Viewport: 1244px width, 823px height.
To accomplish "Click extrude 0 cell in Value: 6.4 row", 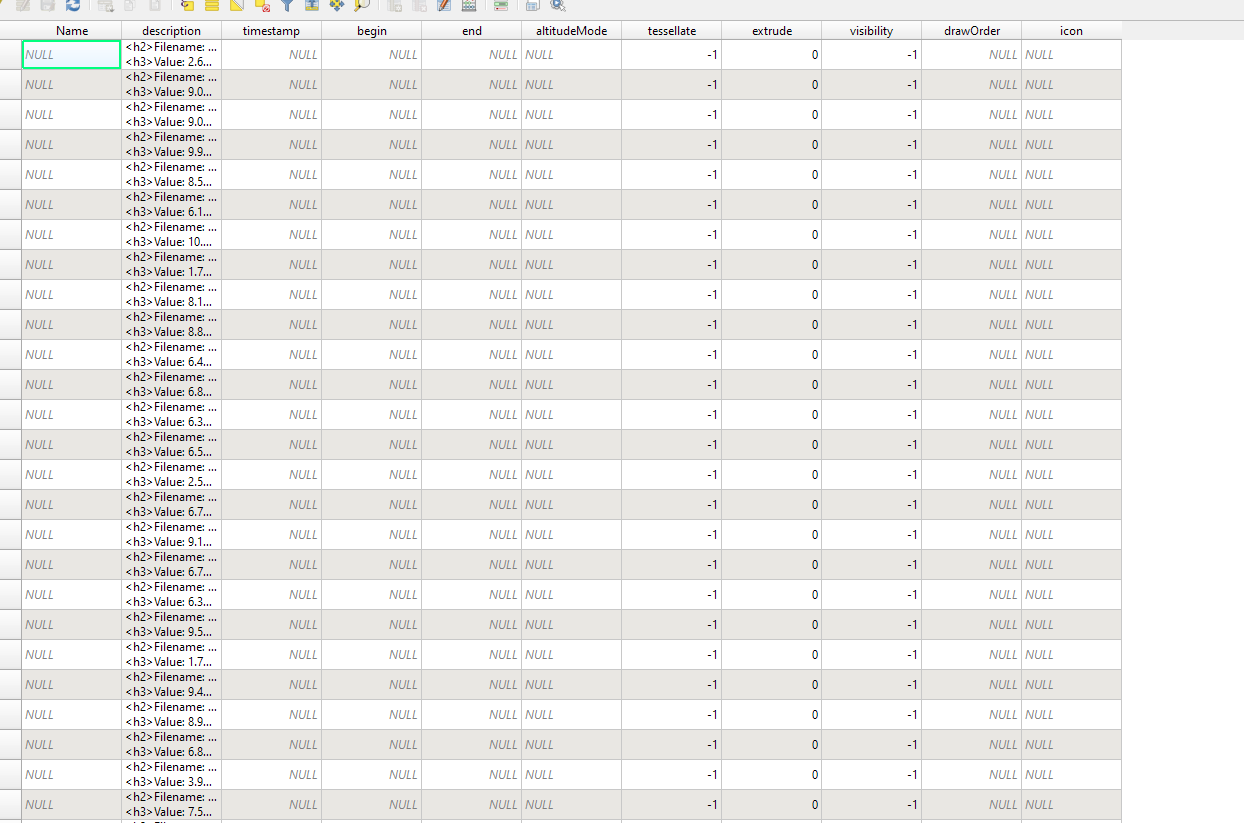I will pos(772,354).
